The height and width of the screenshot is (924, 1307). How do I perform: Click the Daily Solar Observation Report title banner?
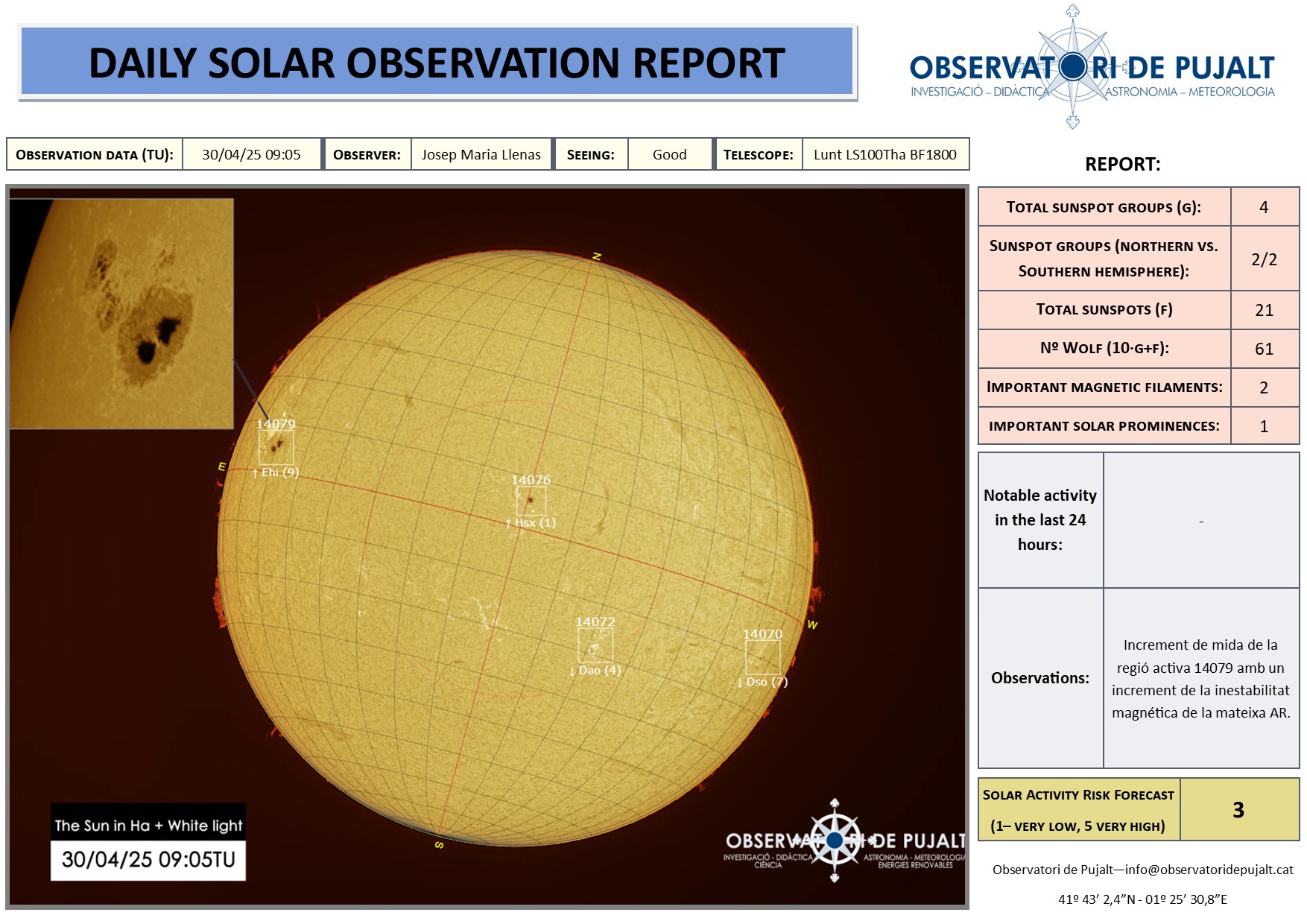click(x=437, y=63)
